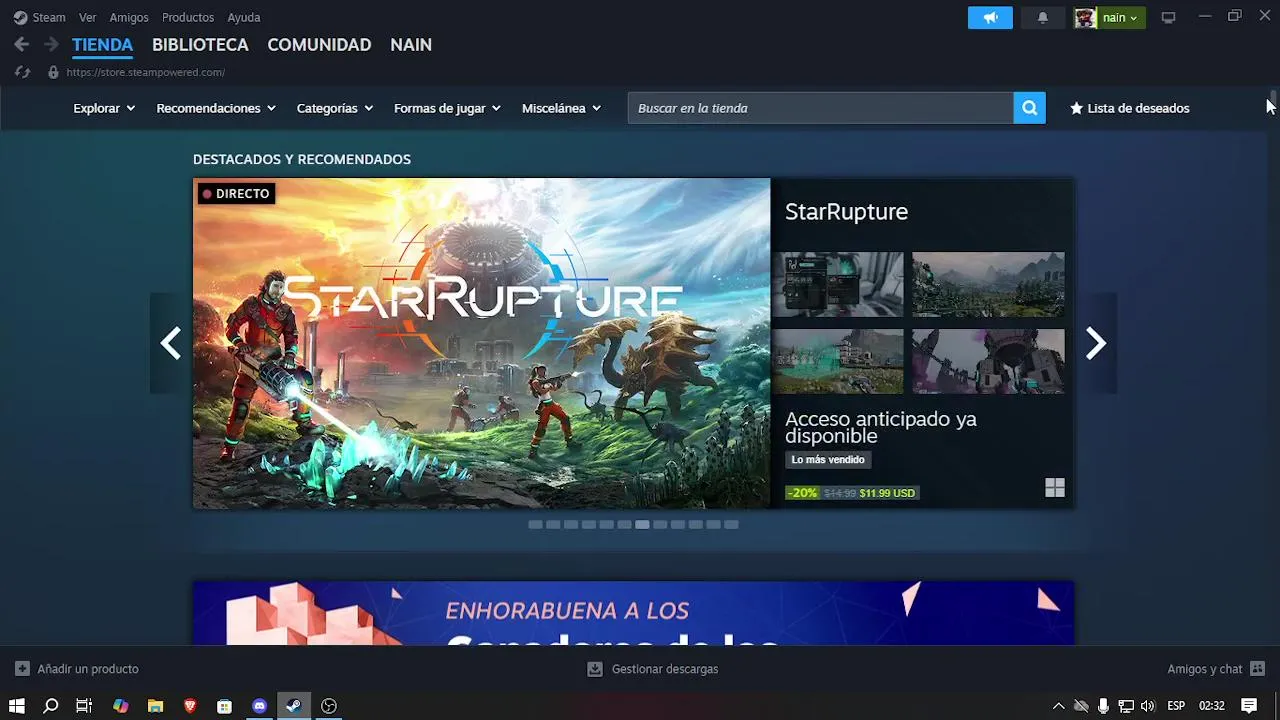Expand the Formas de jugar dropdown
This screenshot has height=720, width=1280.
point(447,108)
